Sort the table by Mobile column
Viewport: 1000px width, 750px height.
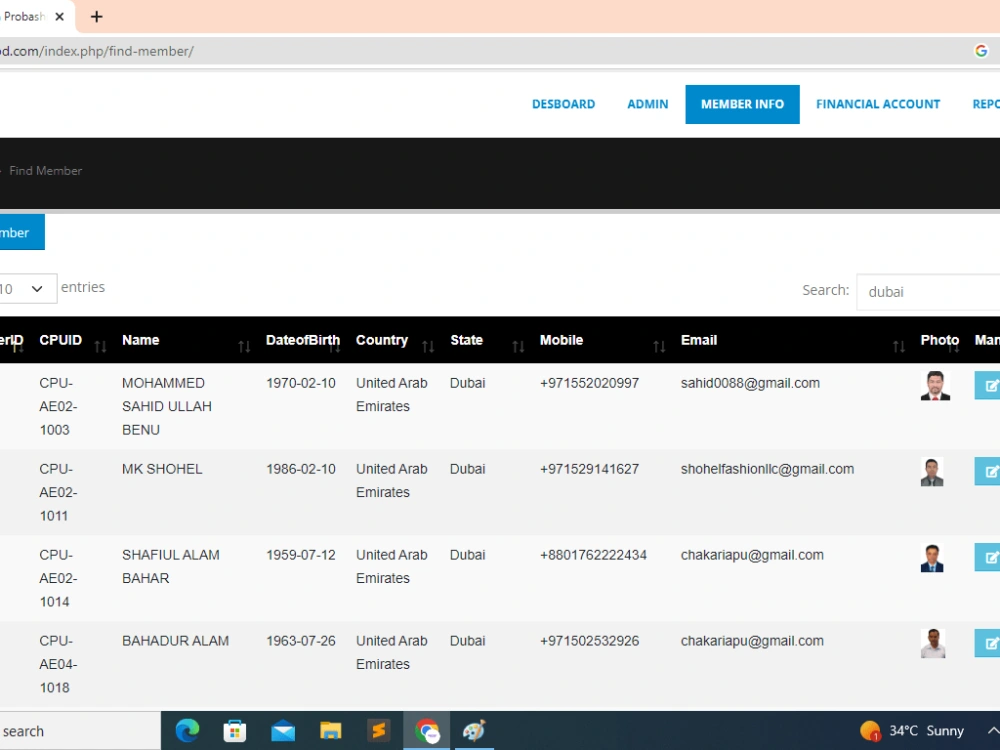coord(603,341)
